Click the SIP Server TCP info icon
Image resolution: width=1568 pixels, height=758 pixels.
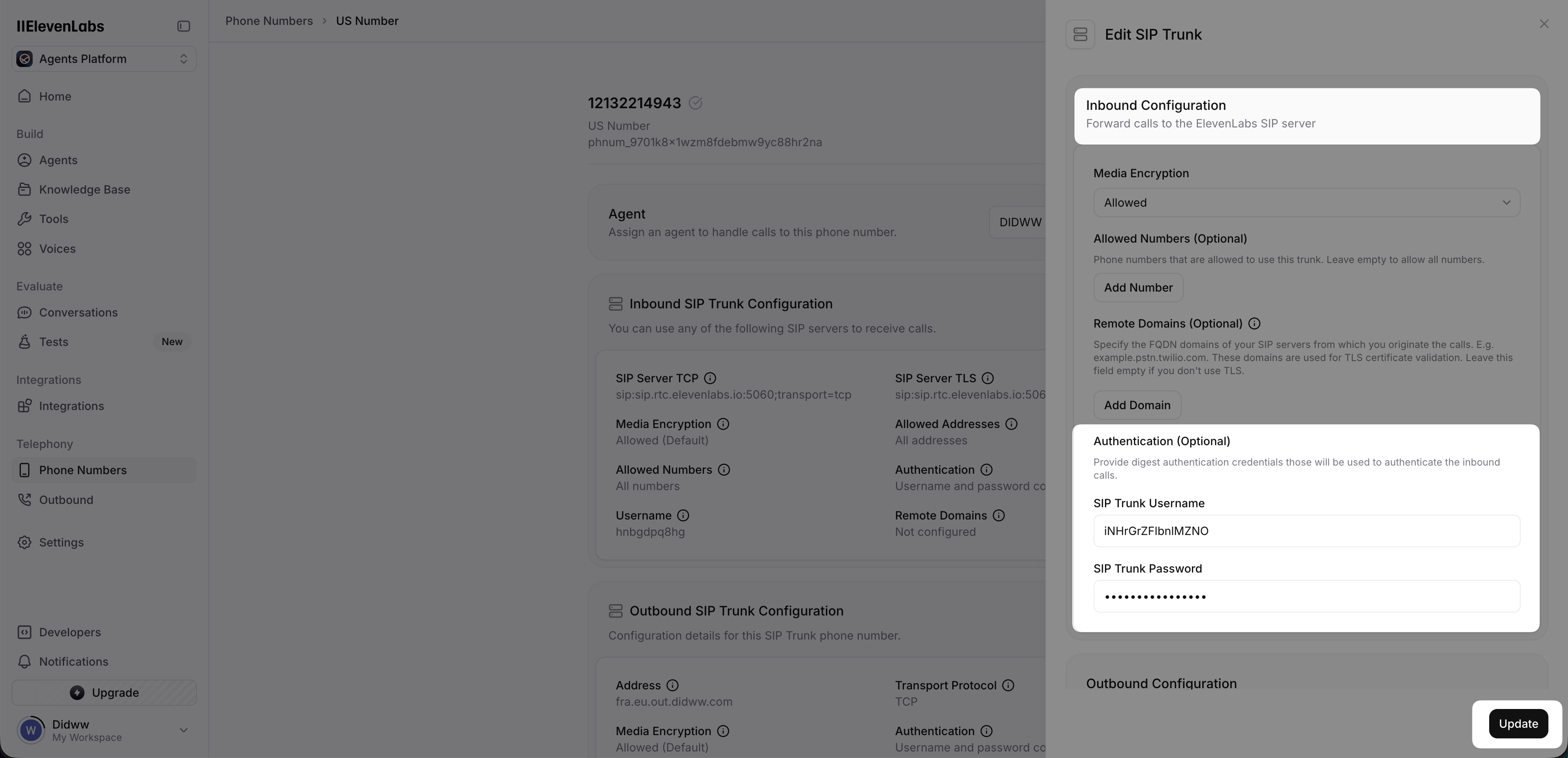(x=710, y=378)
